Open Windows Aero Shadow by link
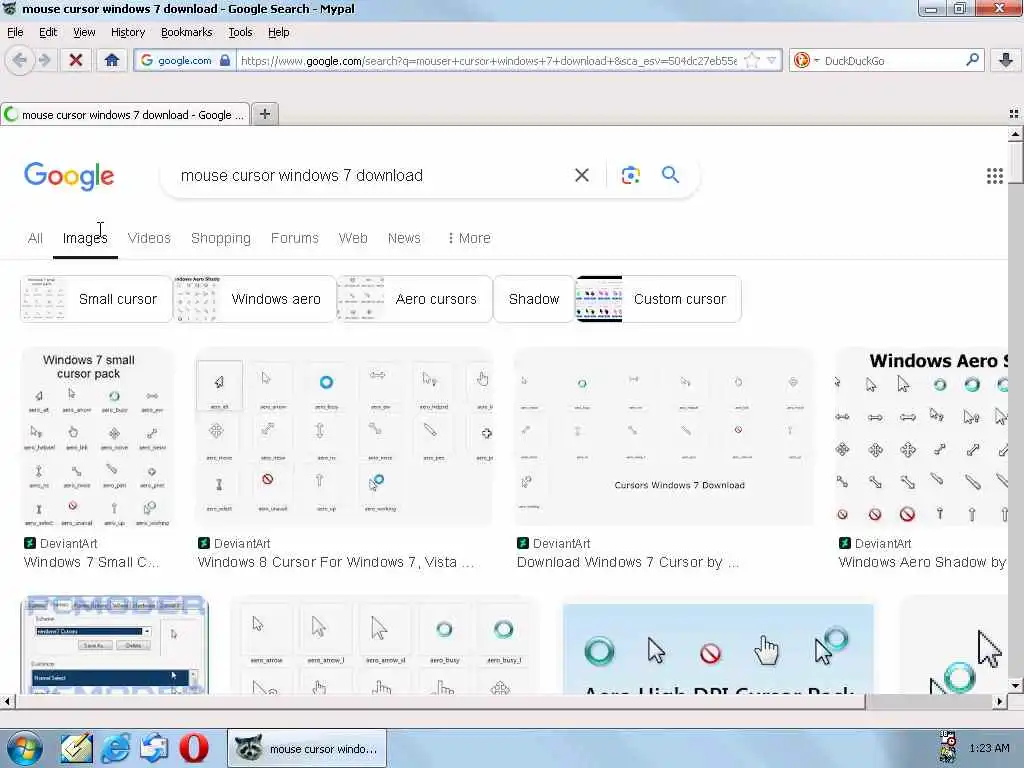The height and width of the screenshot is (768, 1024). tap(922, 562)
